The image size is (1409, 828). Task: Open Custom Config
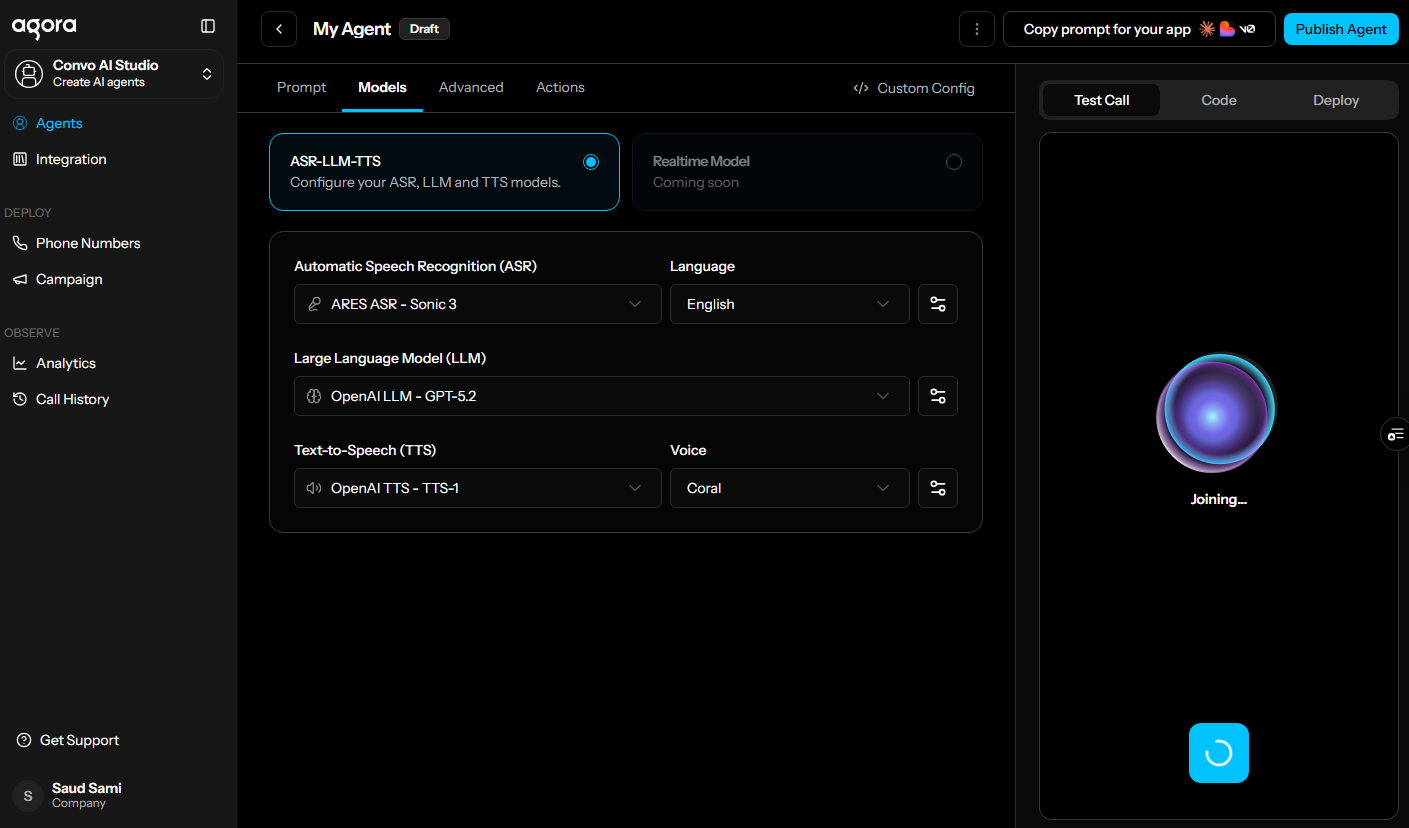(913, 87)
